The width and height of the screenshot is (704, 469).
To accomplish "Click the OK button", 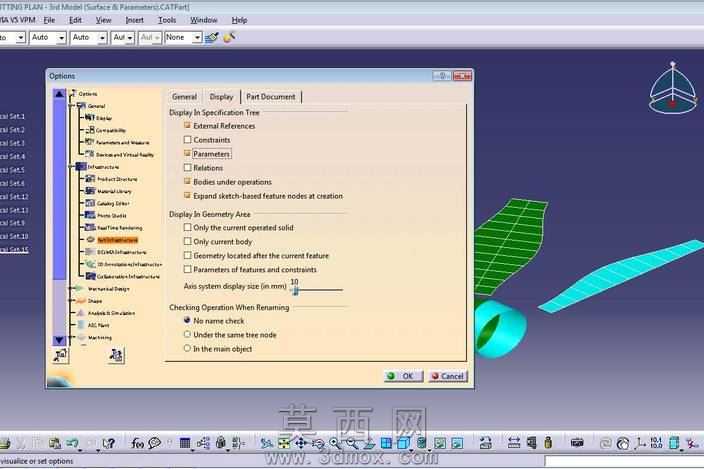I will [403, 376].
